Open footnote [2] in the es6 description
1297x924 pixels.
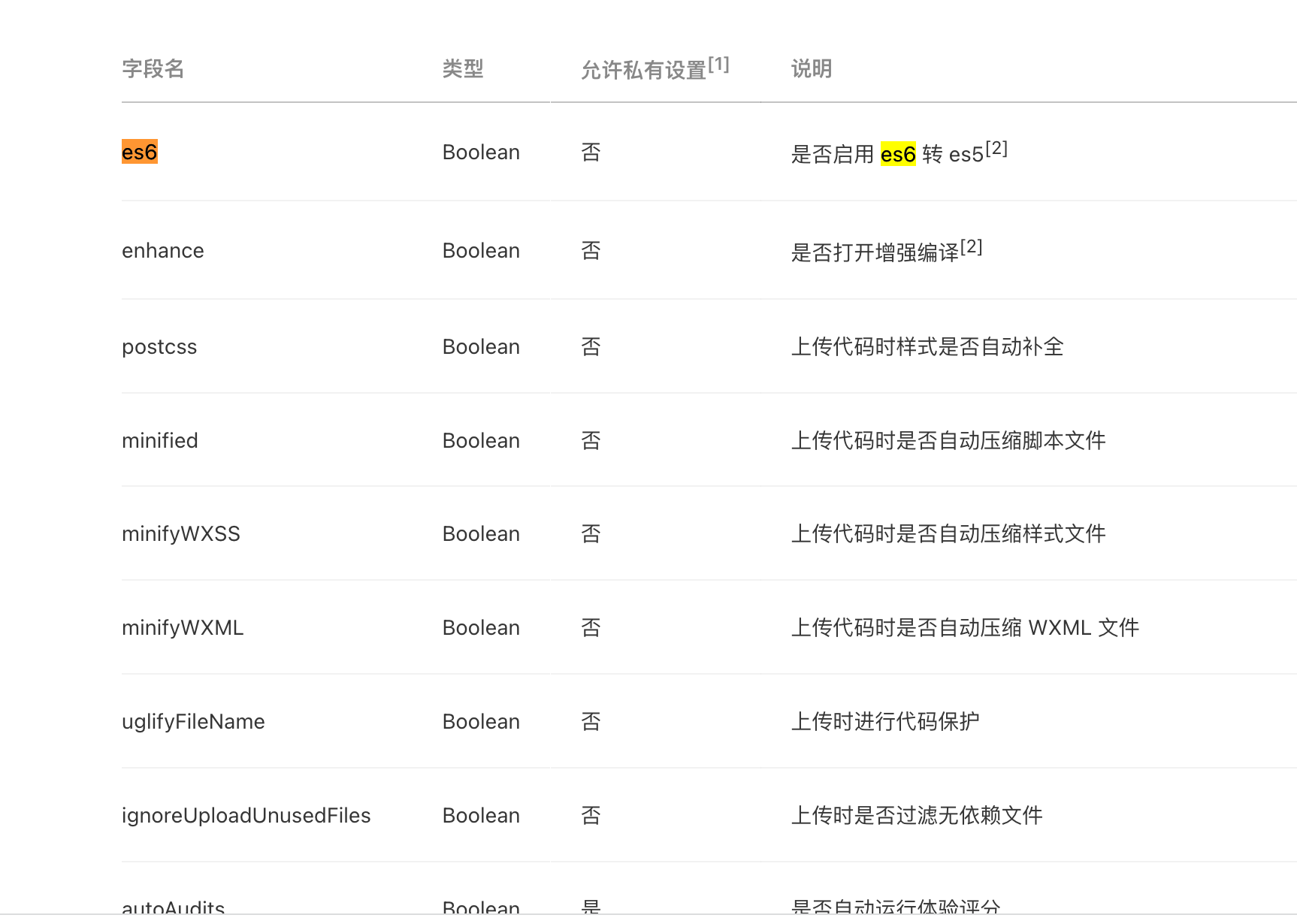[x=996, y=149]
